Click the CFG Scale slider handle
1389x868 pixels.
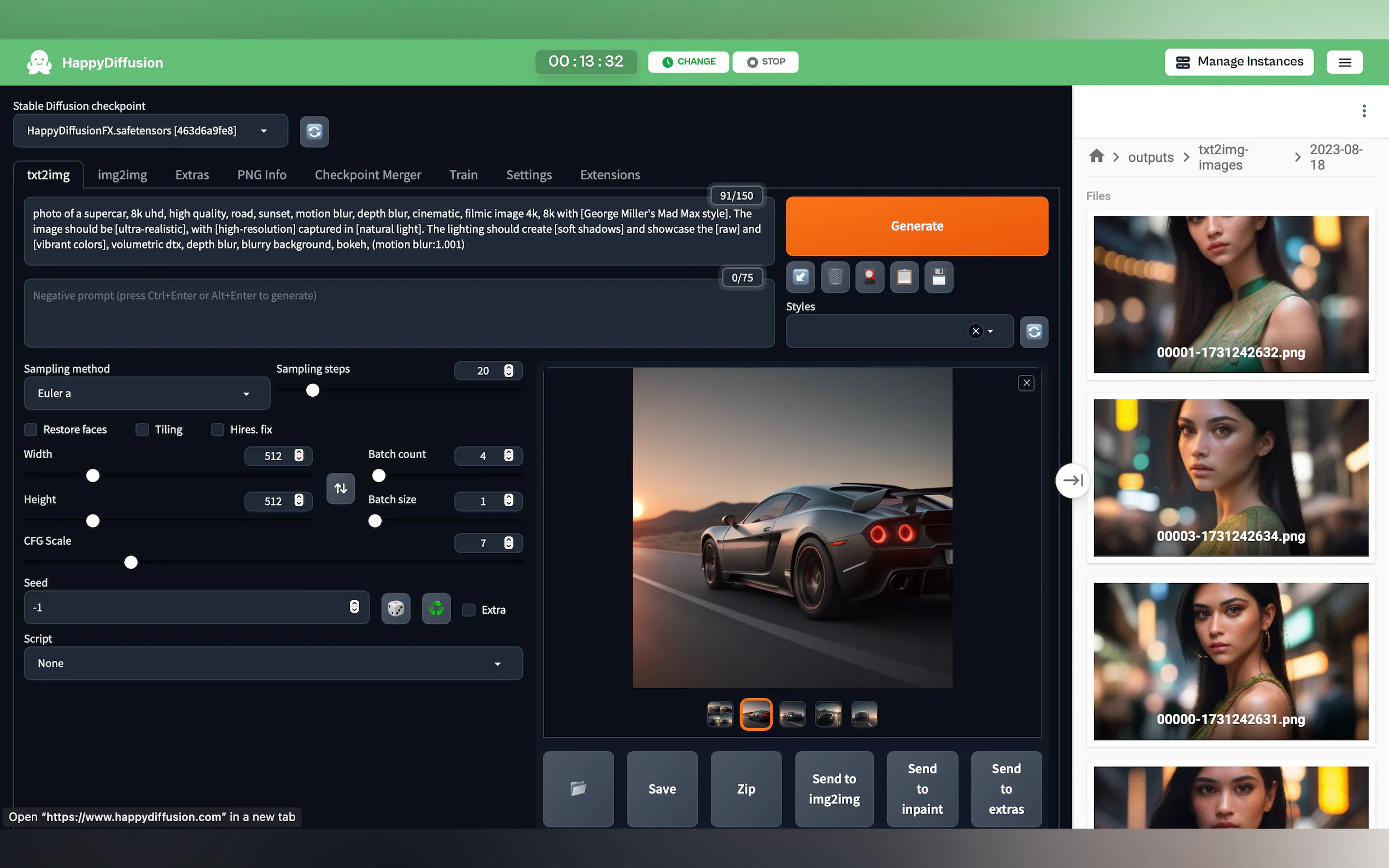click(131, 562)
